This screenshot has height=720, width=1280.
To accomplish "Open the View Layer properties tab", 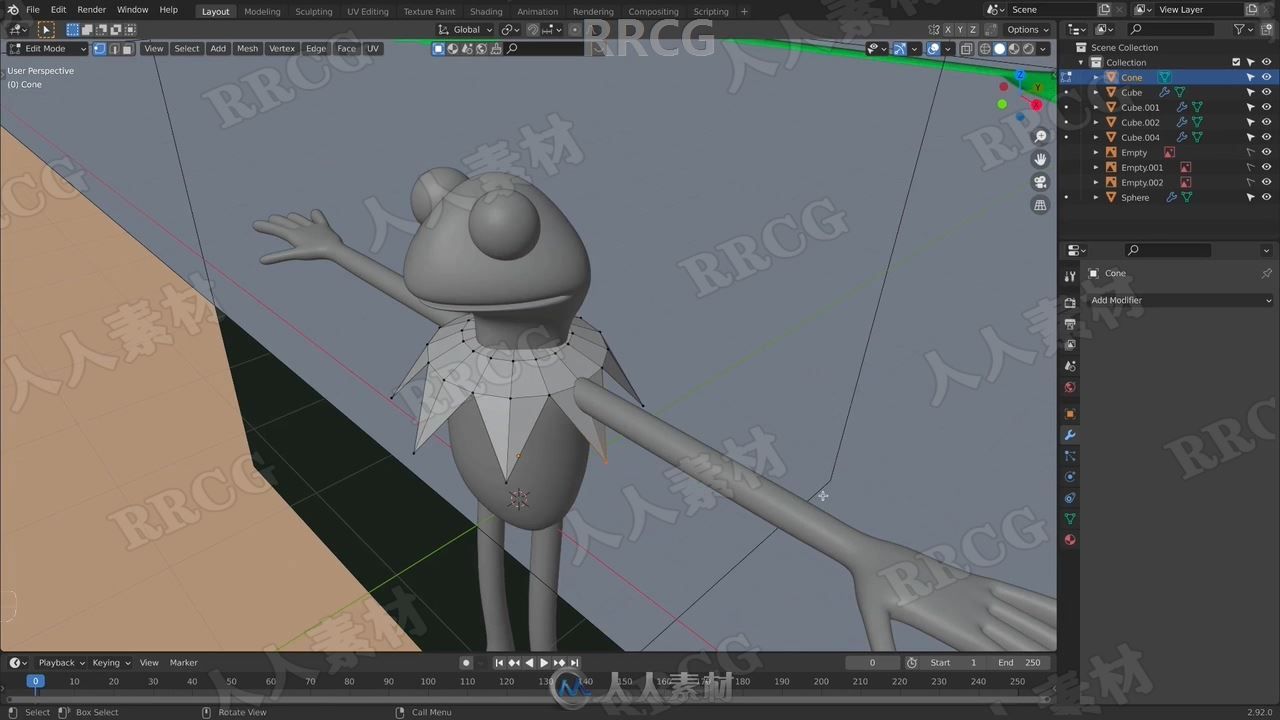I will pyautogui.click(x=1070, y=345).
